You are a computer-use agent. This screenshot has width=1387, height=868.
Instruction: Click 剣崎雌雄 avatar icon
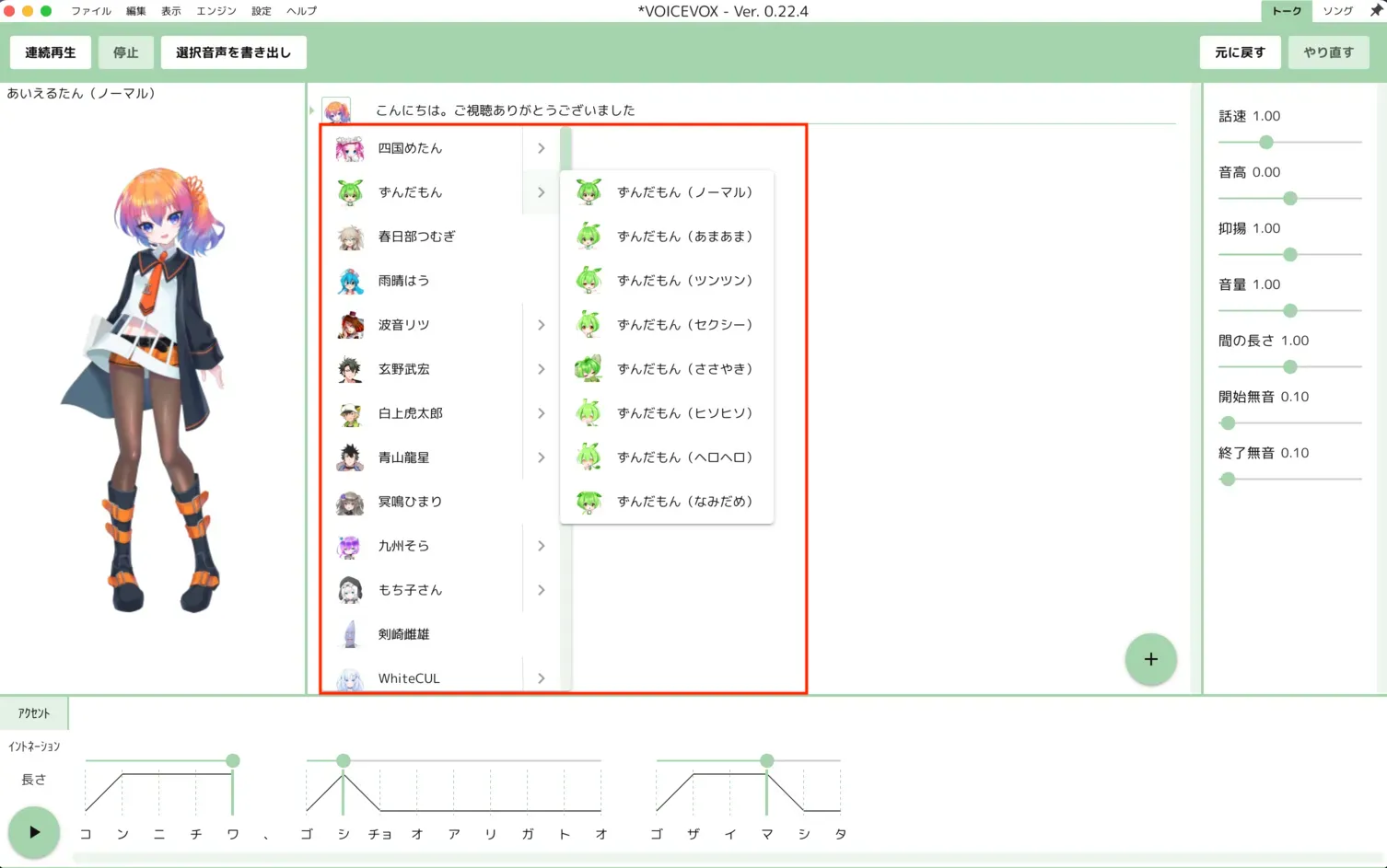click(350, 634)
